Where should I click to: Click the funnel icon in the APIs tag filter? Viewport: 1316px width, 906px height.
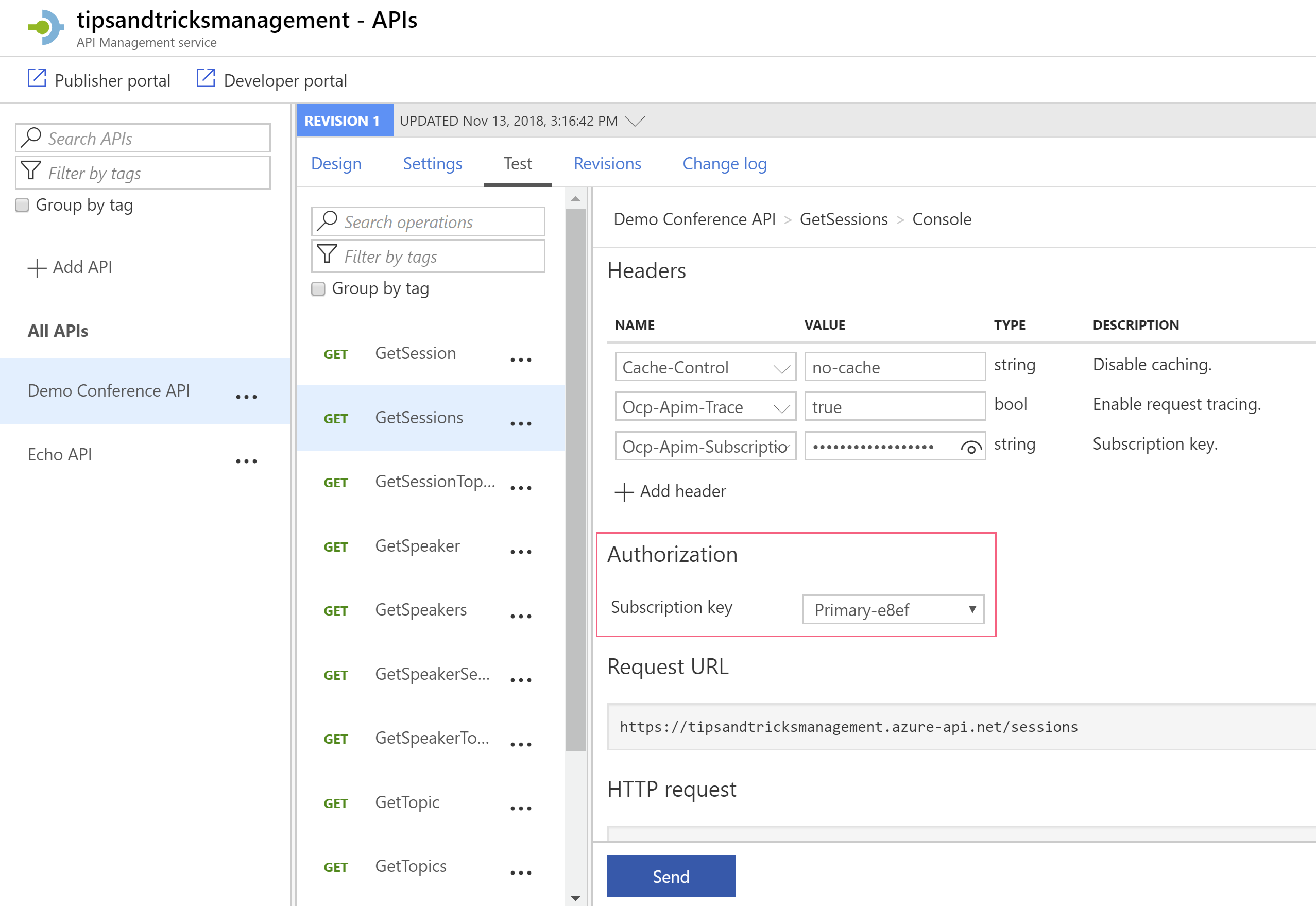click(x=31, y=171)
